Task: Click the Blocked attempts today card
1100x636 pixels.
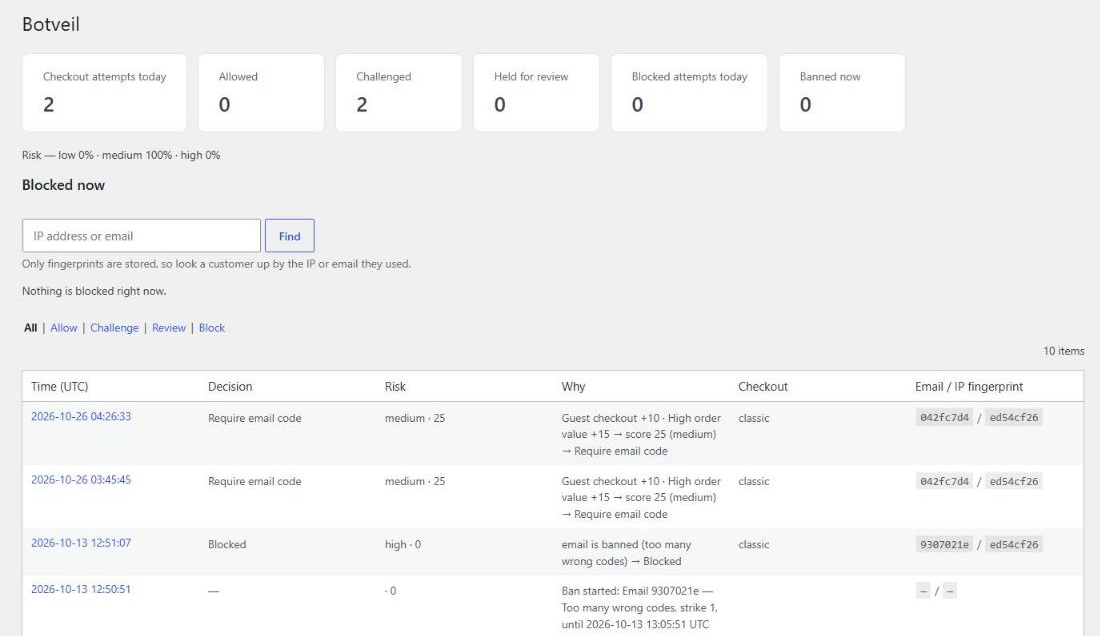Action: 689,93
